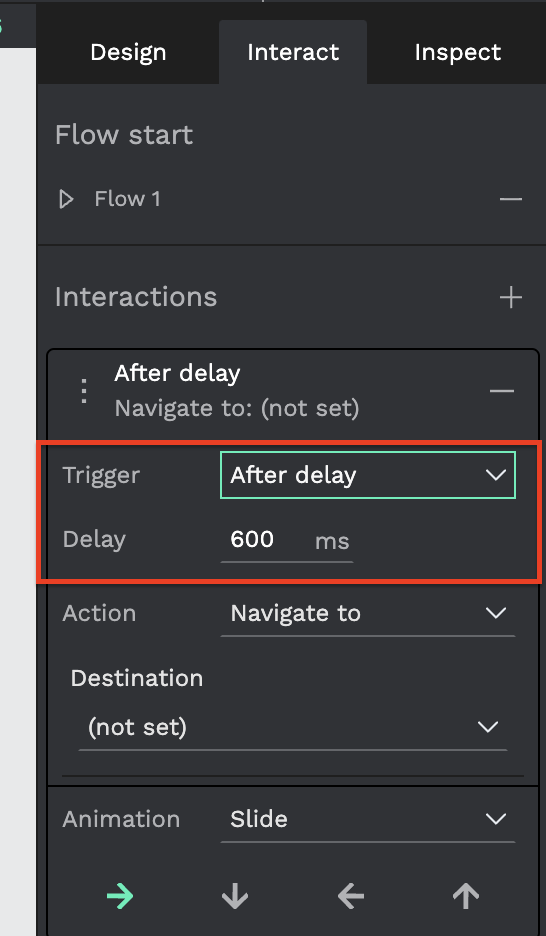Select the up arrow slide direction
This screenshot has height=936, width=546.
[x=465, y=896]
